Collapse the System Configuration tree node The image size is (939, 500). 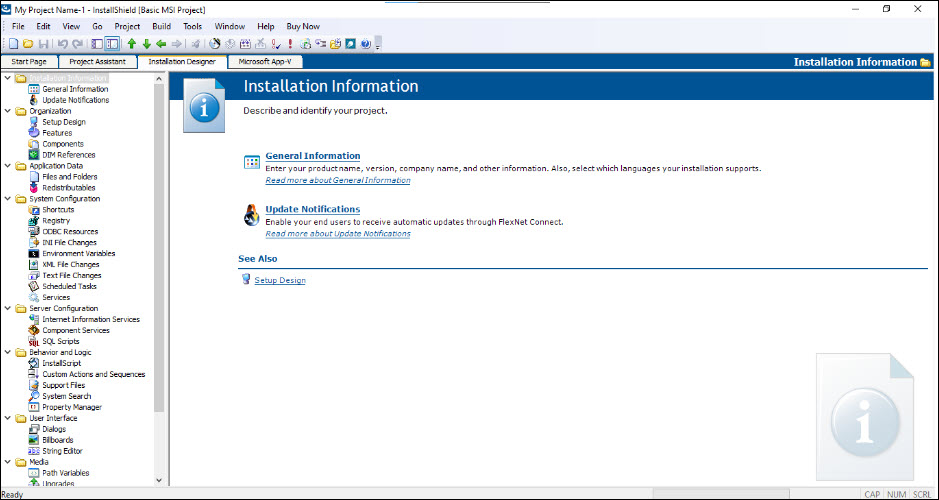(x=7, y=199)
